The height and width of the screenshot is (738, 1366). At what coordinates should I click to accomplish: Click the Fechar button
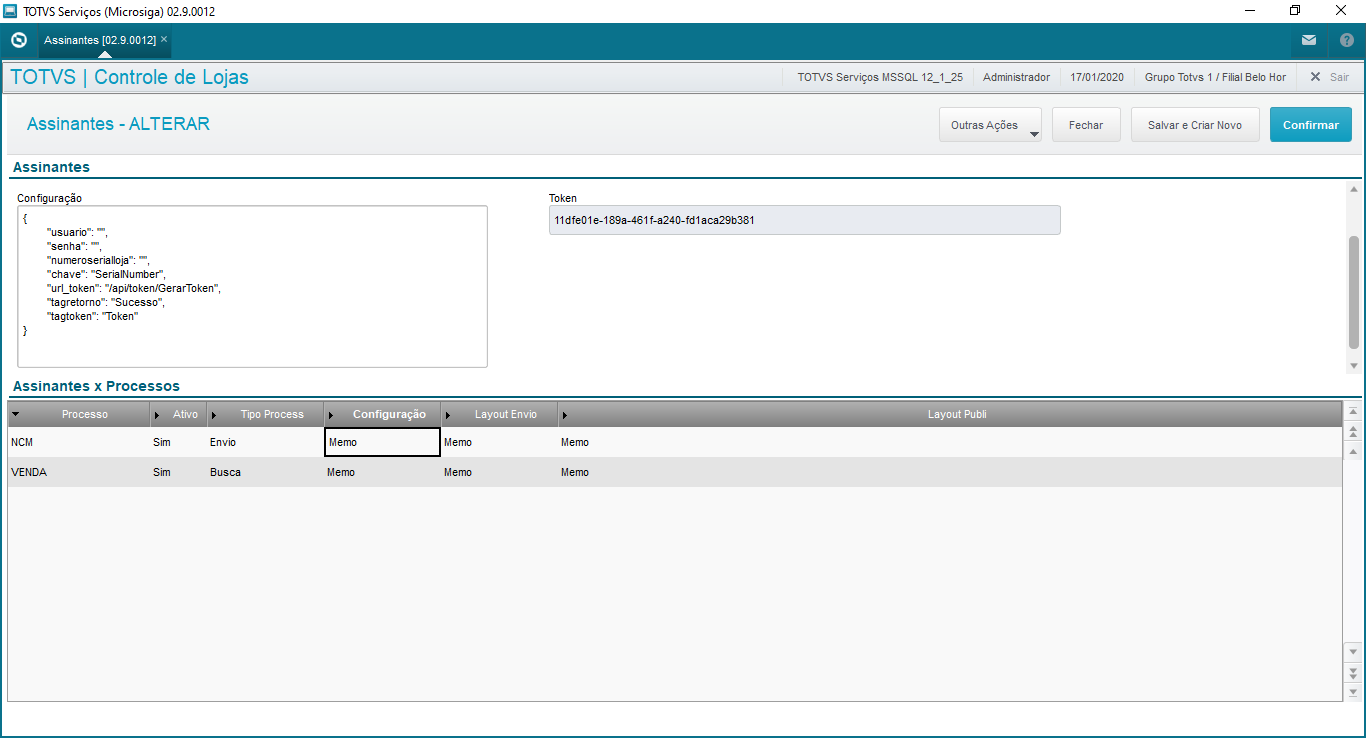point(1086,125)
